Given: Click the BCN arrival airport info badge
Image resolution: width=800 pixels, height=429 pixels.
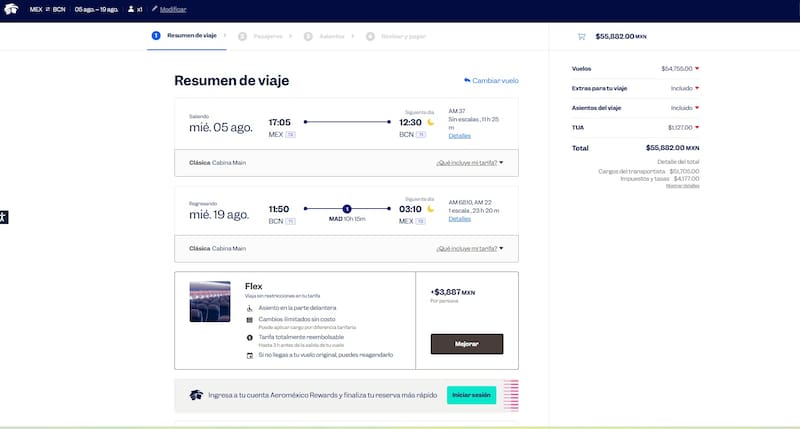Looking at the screenshot, I should click(x=421, y=135).
